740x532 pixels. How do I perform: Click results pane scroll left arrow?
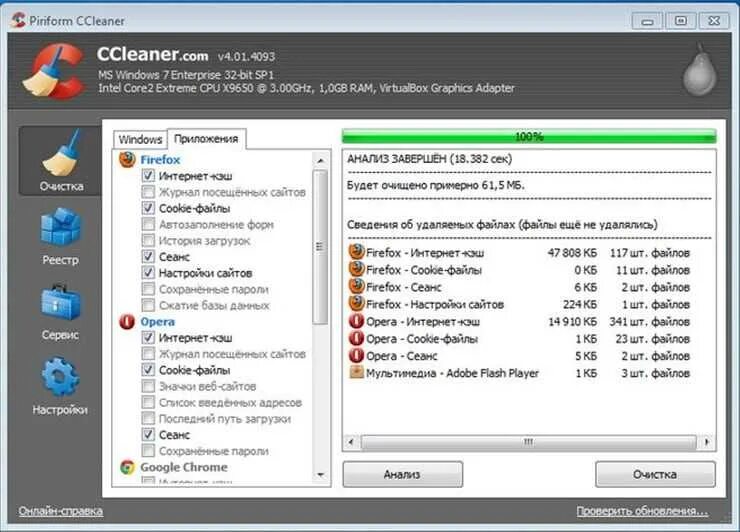tap(351, 442)
